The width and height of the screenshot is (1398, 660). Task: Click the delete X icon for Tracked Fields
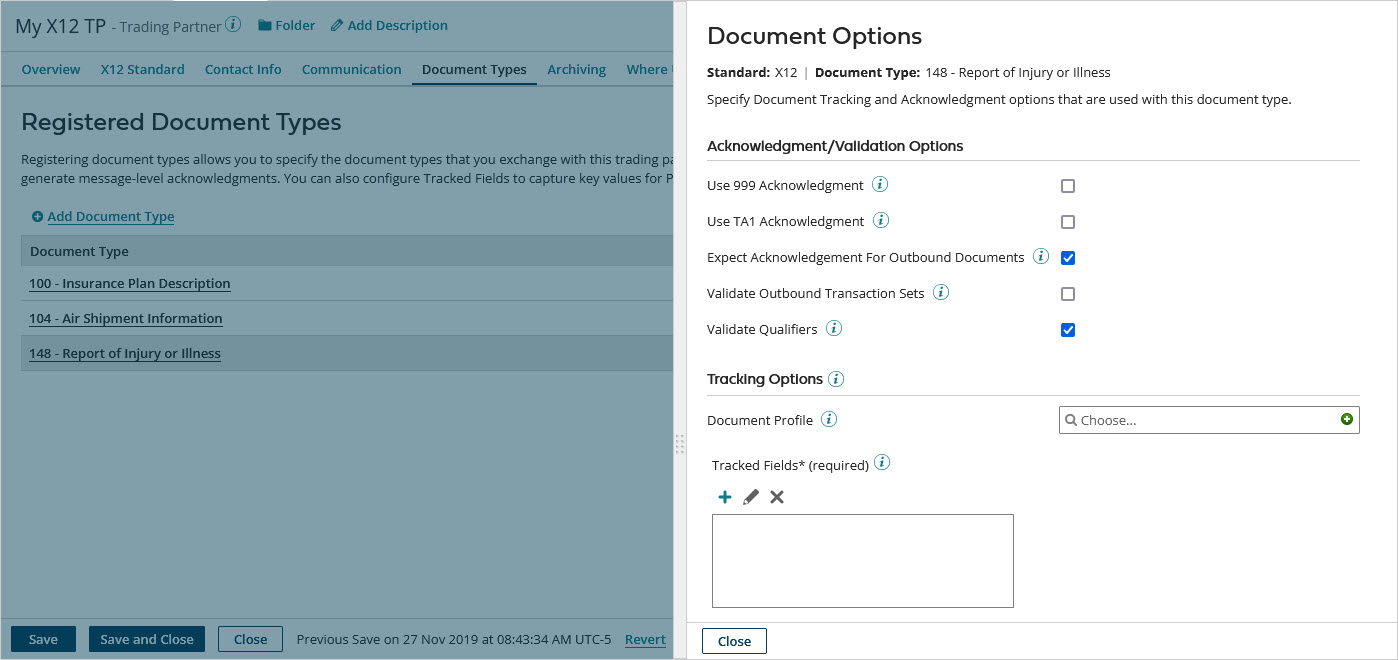coord(777,496)
